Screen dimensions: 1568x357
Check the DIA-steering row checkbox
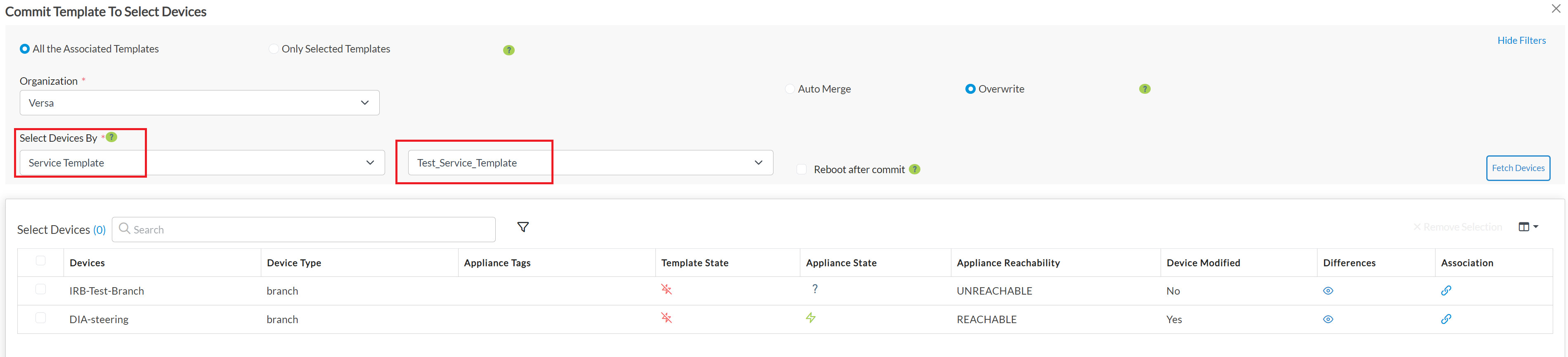pyautogui.click(x=41, y=318)
